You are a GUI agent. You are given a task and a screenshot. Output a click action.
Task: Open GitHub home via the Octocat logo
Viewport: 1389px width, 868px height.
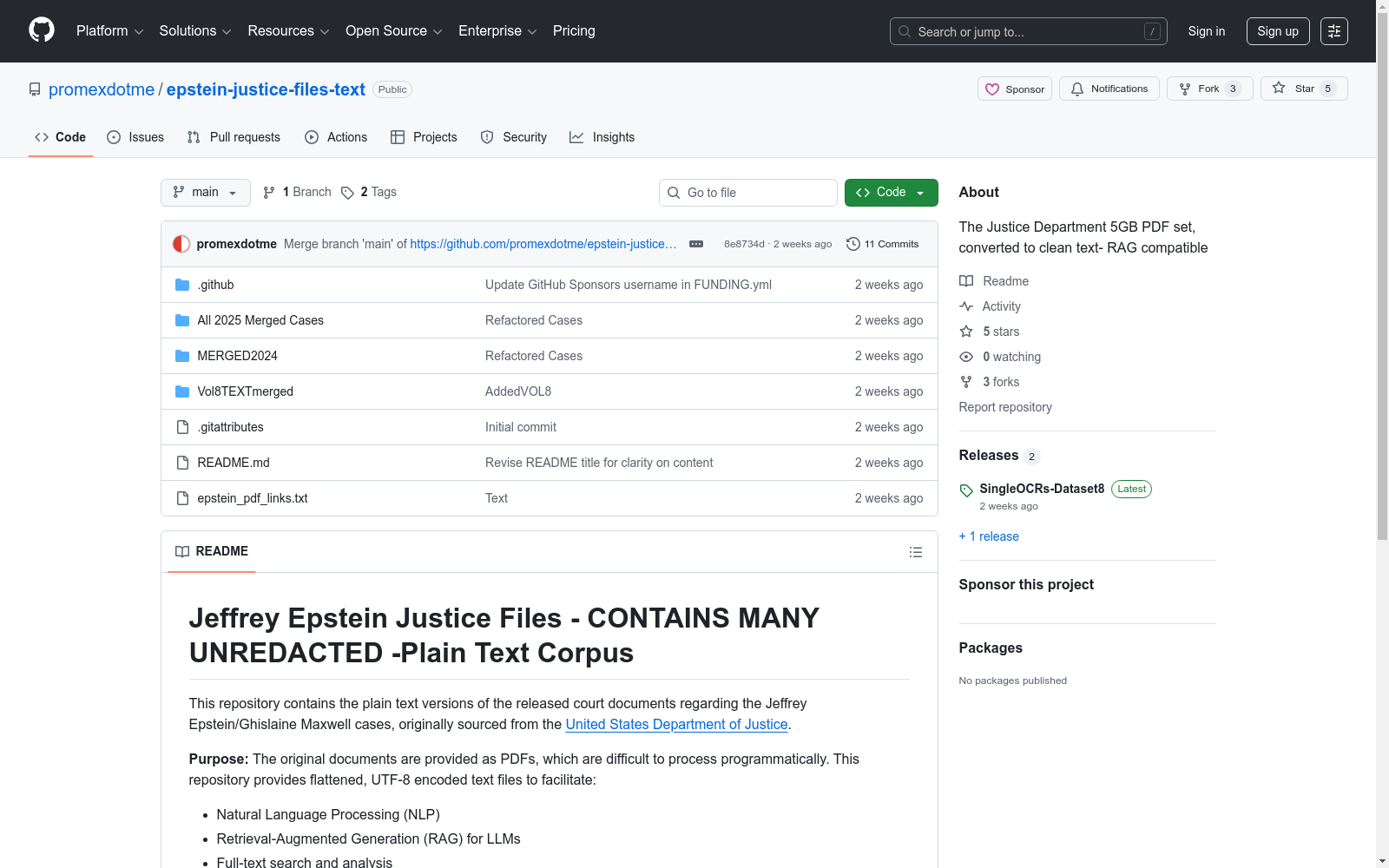[42, 30]
